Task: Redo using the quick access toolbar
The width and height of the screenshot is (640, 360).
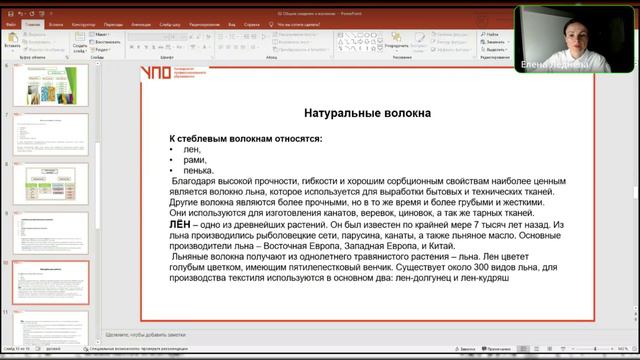Action: point(32,14)
